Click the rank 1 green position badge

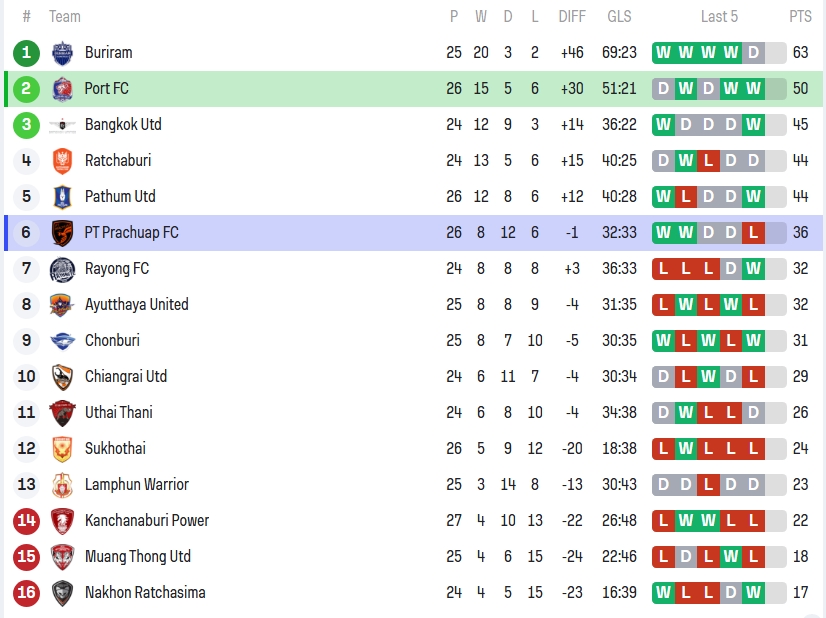[x=27, y=53]
